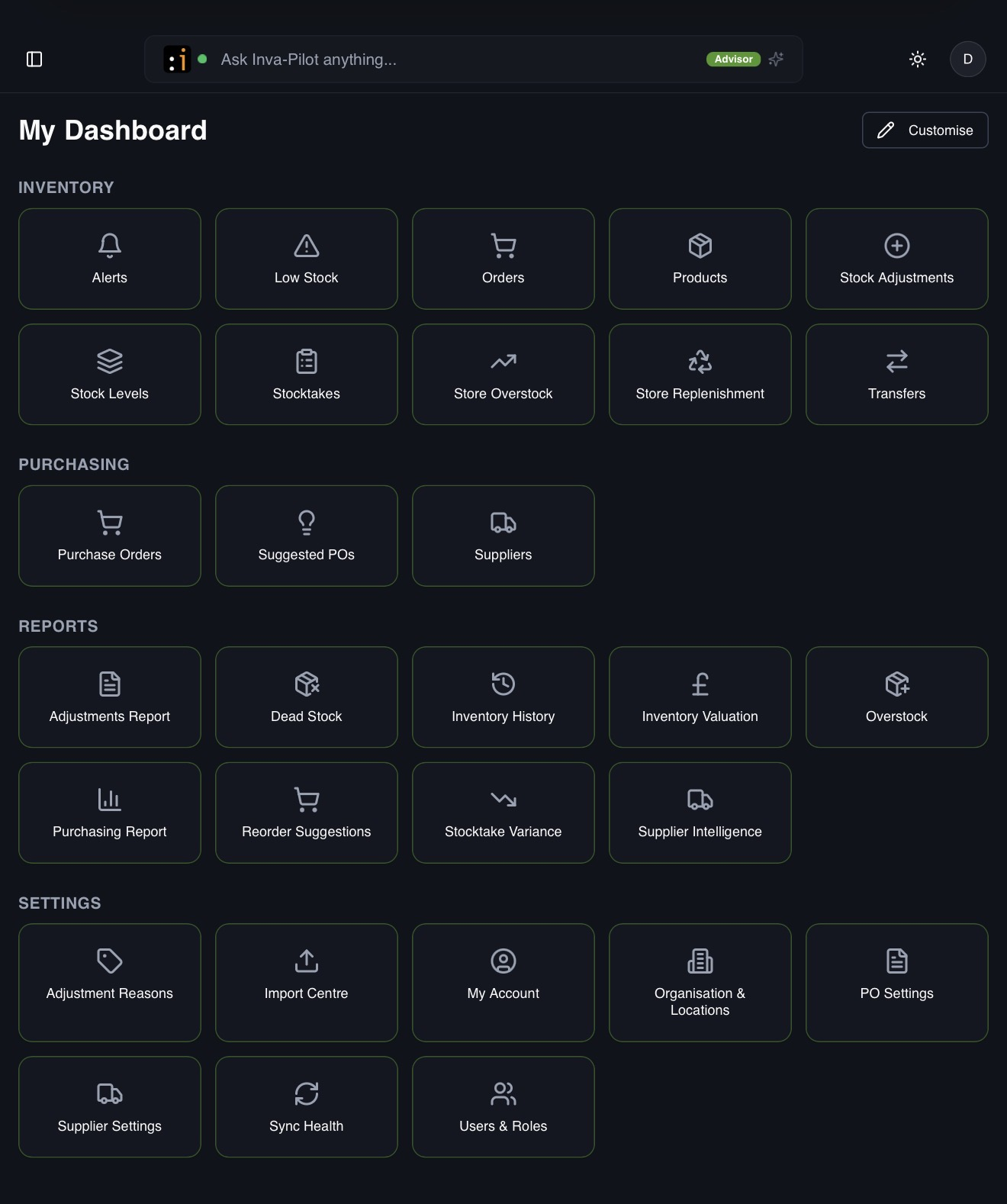Toggle the sidebar panel icon
Screen dimensions: 1007x1204
click(34, 60)
